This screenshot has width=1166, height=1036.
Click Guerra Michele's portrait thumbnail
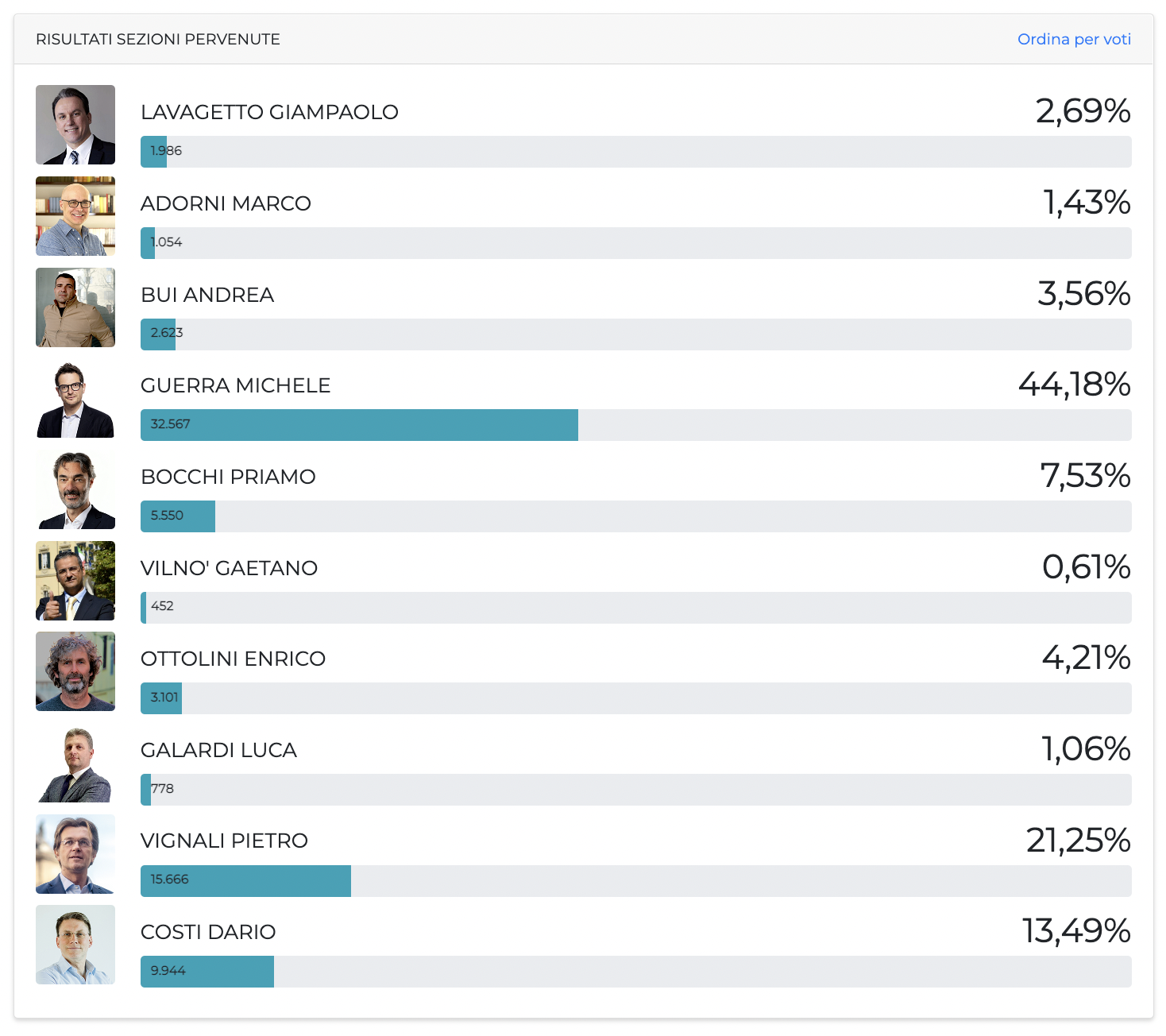(75, 399)
